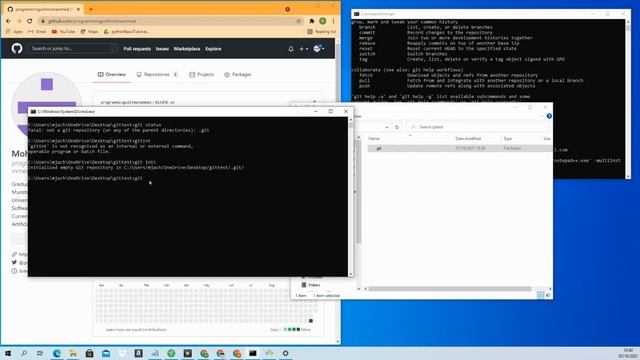Open the GitHub plus create-new dropdown
Image resolution: width=640 pixels, height=360 pixels.
tap(303, 49)
